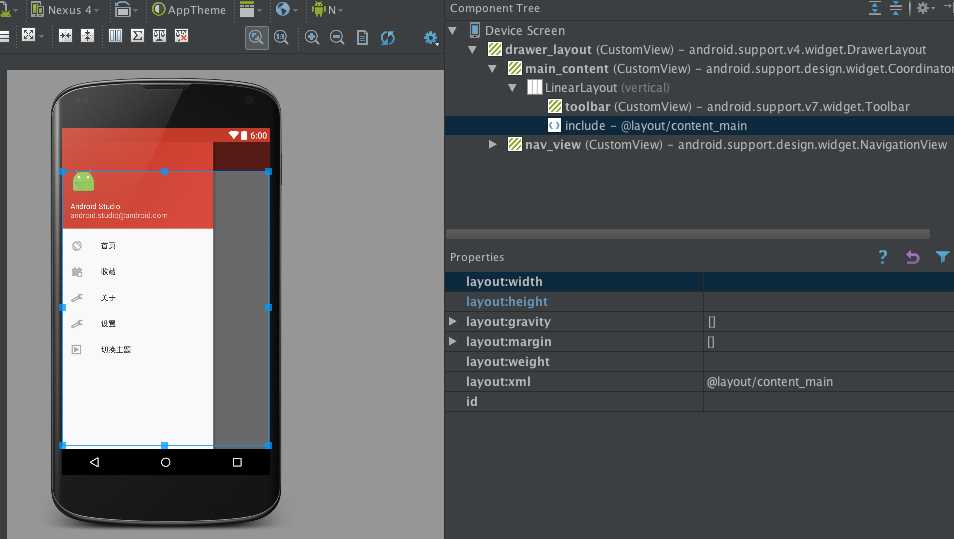The width and height of the screenshot is (954, 539).
Task: Collapse the LinearLayout (vertical) node
Action: coord(512,88)
